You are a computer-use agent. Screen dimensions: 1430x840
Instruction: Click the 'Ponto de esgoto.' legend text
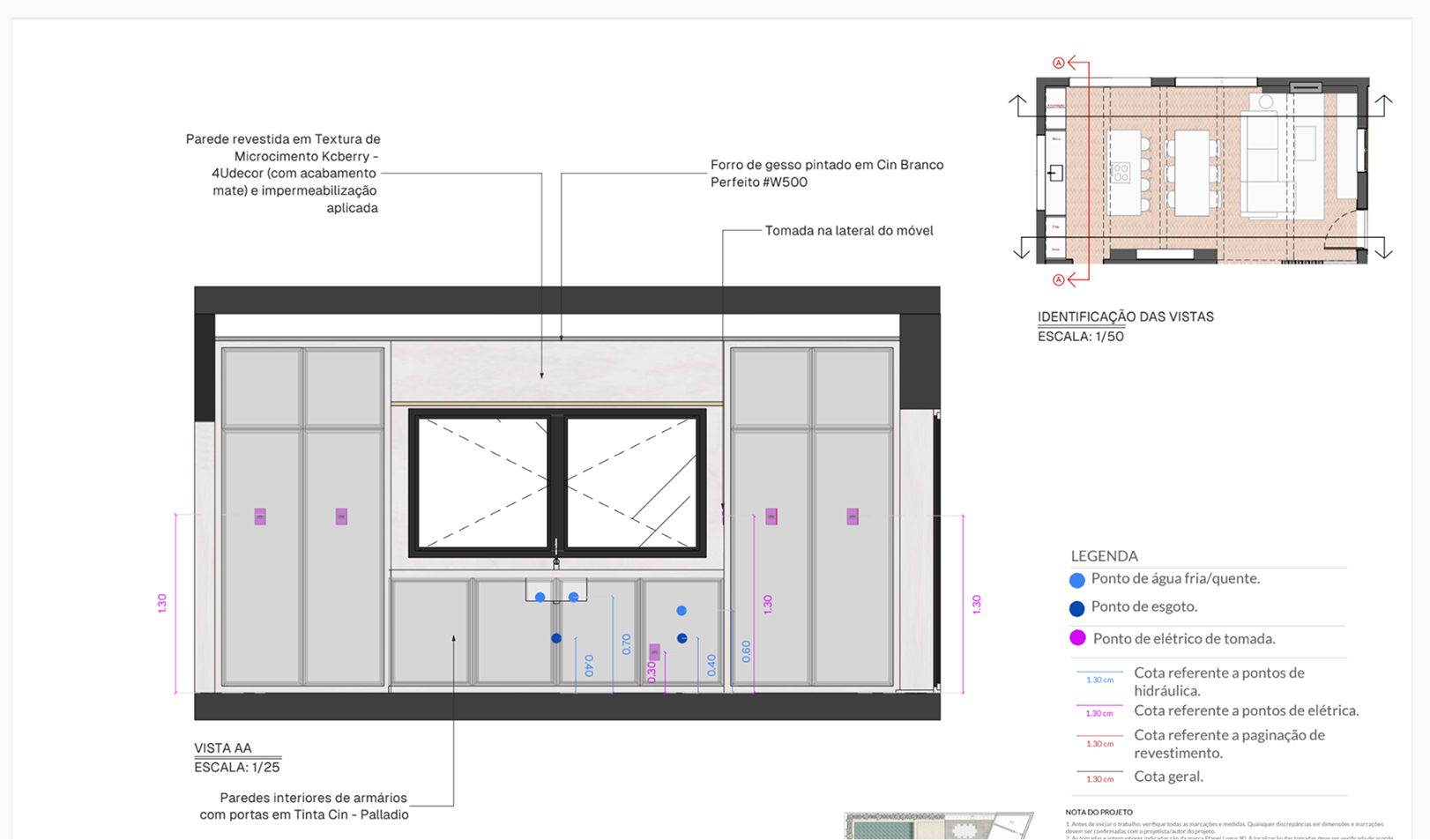click(x=1143, y=607)
